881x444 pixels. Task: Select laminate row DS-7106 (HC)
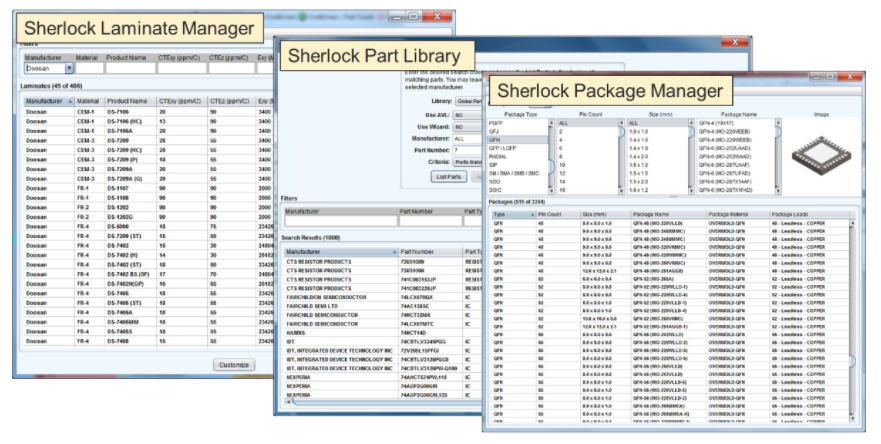coord(148,121)
